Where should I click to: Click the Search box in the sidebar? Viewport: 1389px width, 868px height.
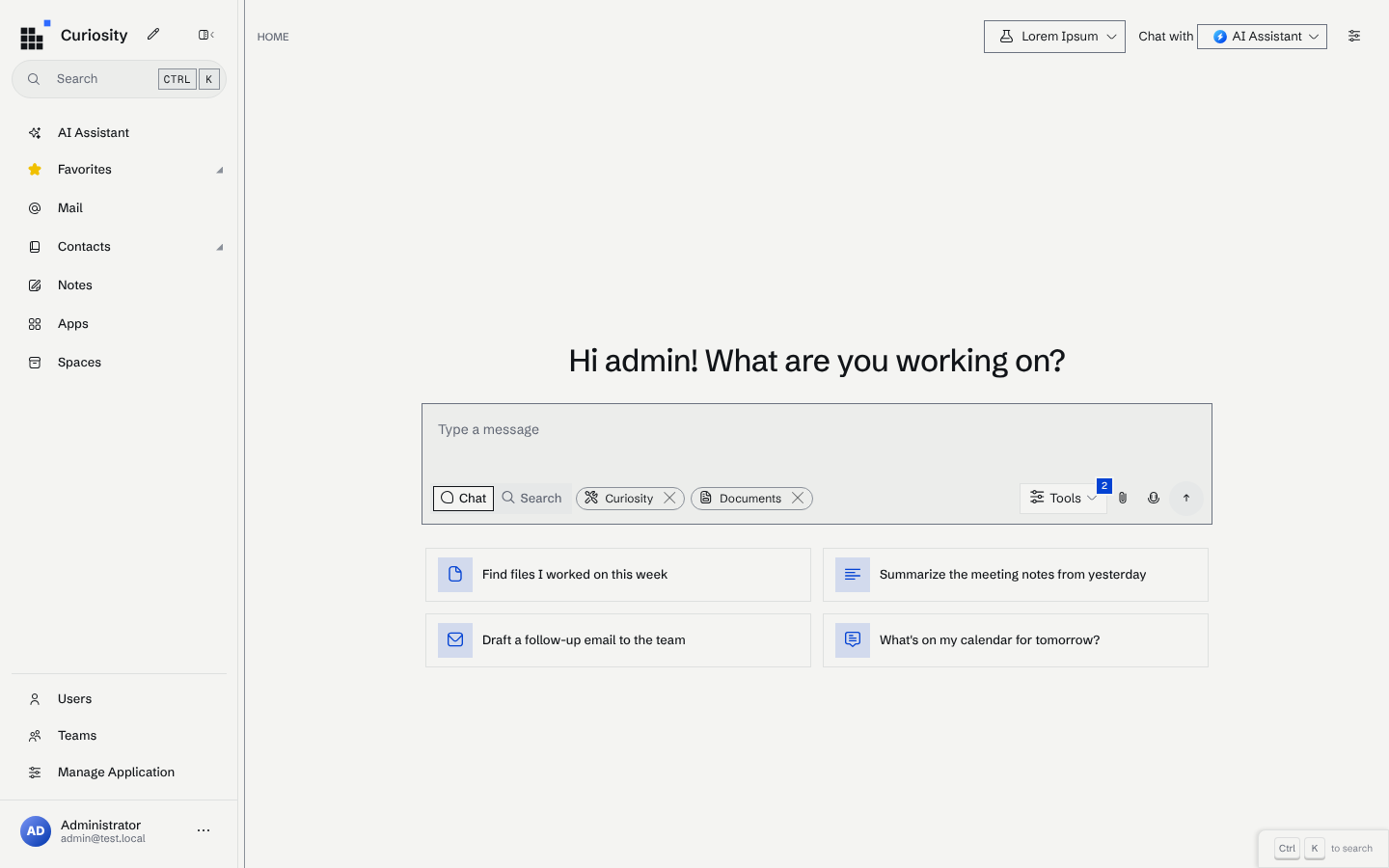point(119,79)
